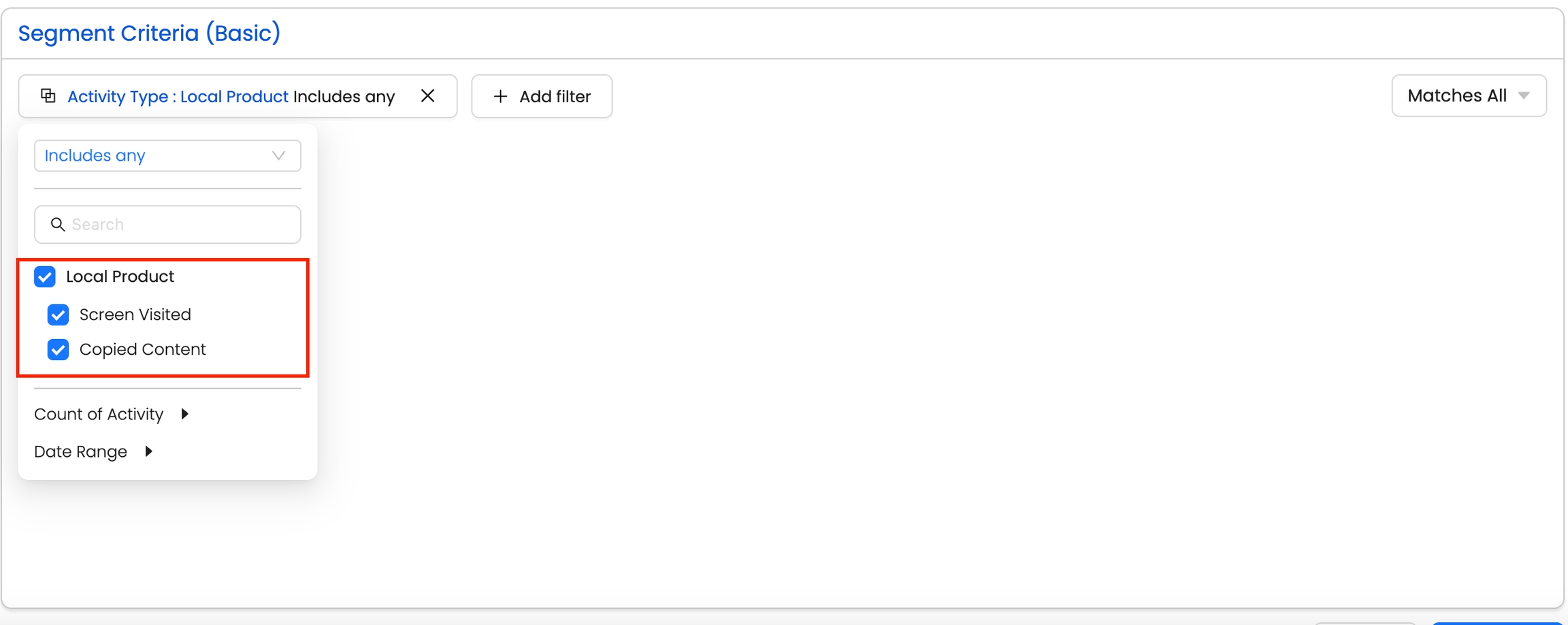1568x625 pixels.
Task: Select the Count of Activity menu label
Action: pyautogui.click(x=99, y=414)
